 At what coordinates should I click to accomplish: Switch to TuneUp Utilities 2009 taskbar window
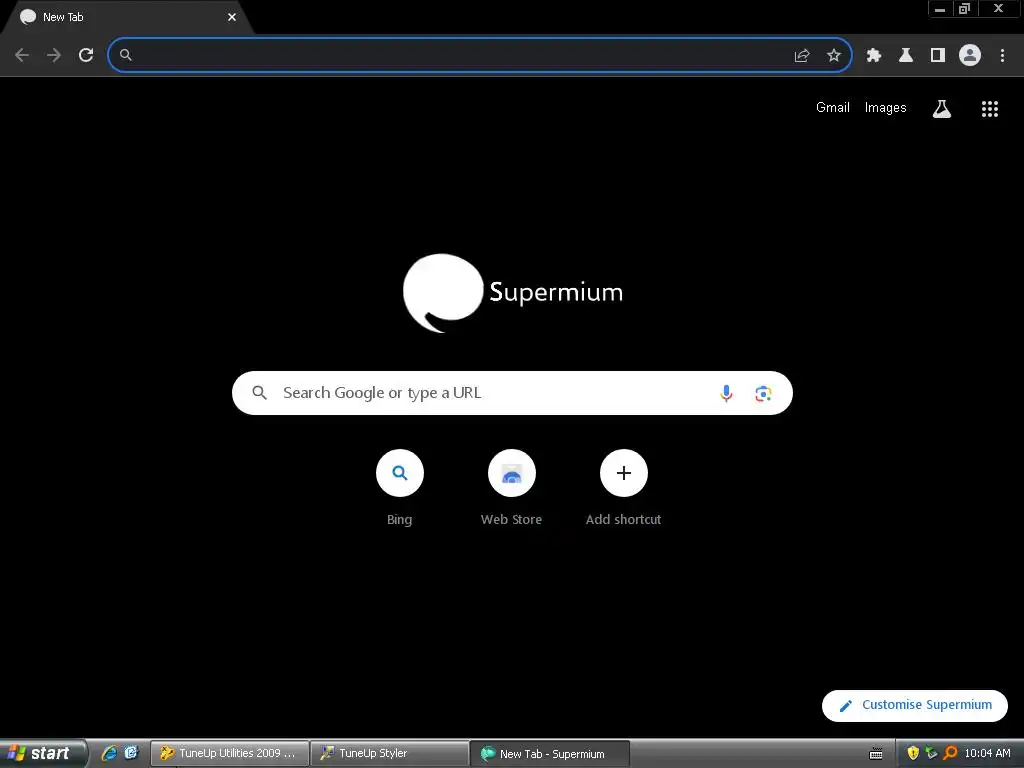[x=229, y=754]
